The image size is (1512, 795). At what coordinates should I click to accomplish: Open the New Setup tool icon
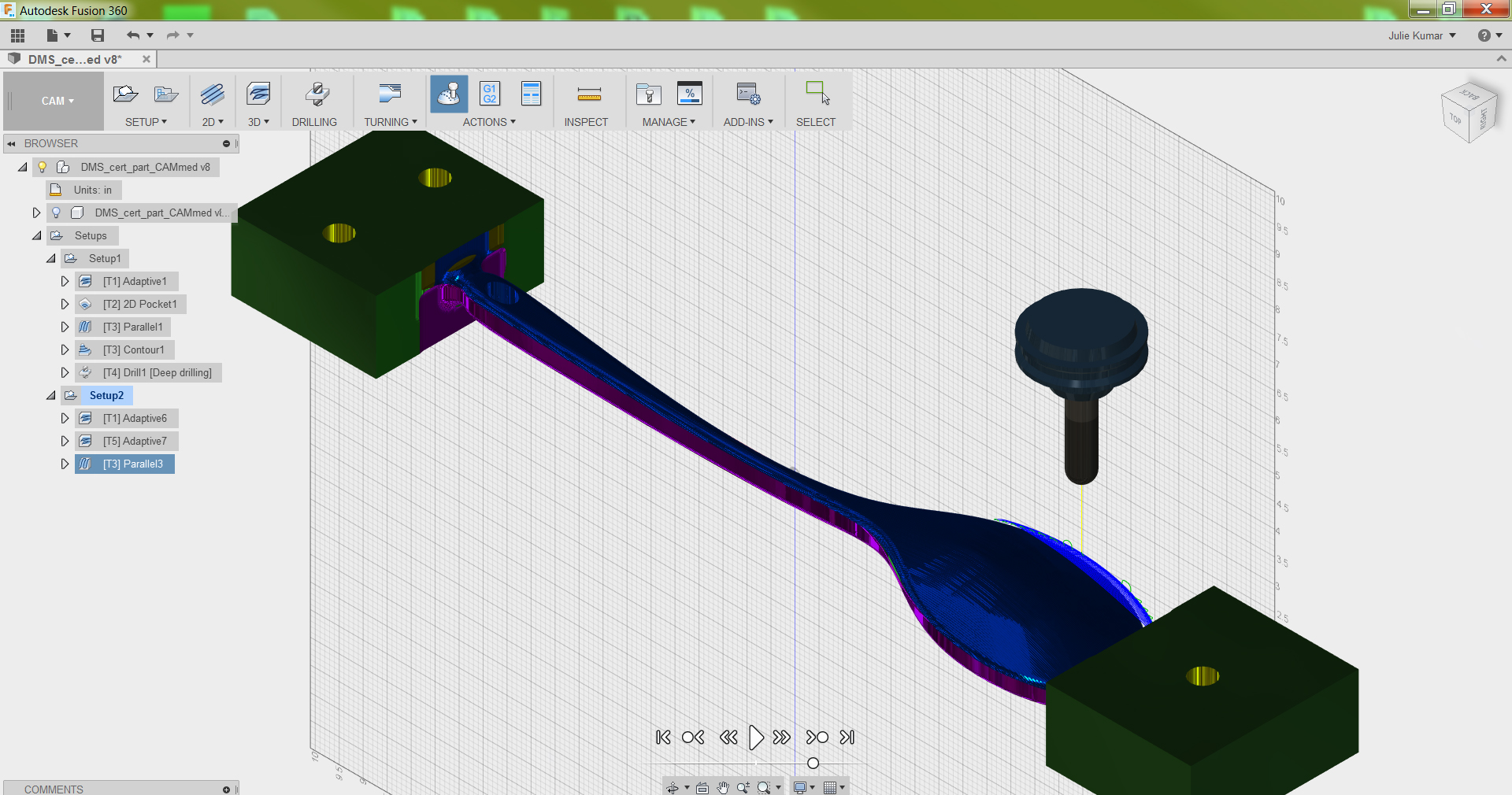pos(125,94)
